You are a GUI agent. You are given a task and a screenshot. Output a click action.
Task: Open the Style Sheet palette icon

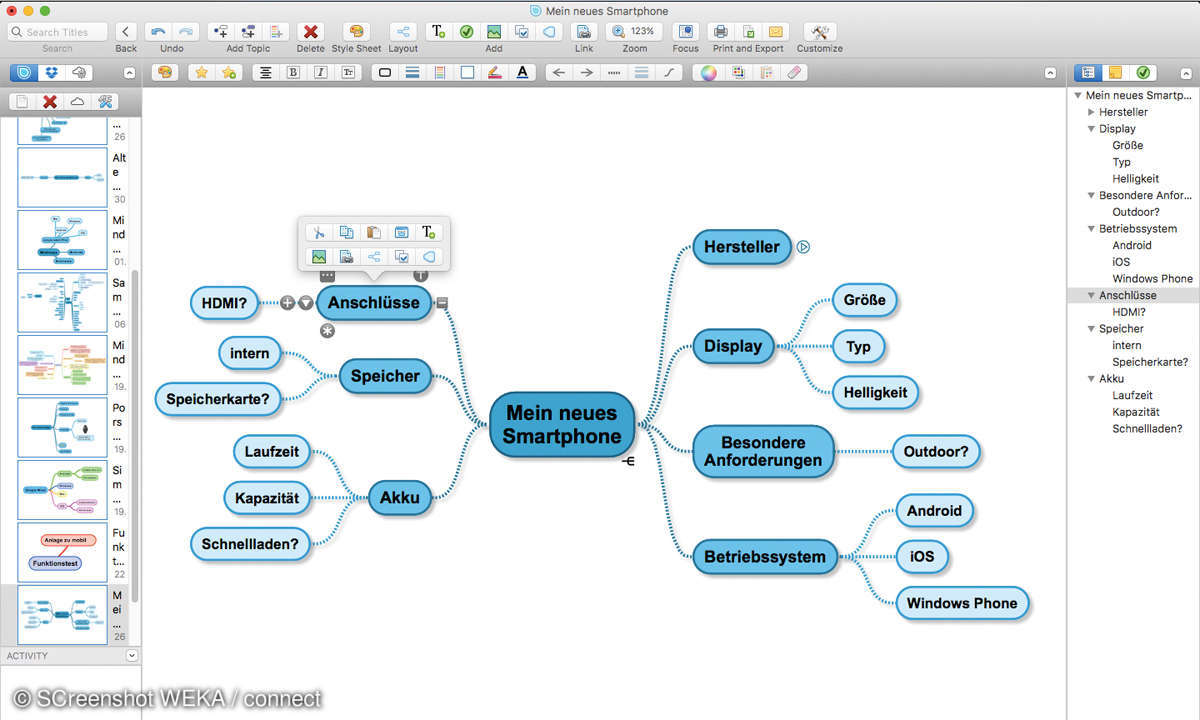pos(356,32)
